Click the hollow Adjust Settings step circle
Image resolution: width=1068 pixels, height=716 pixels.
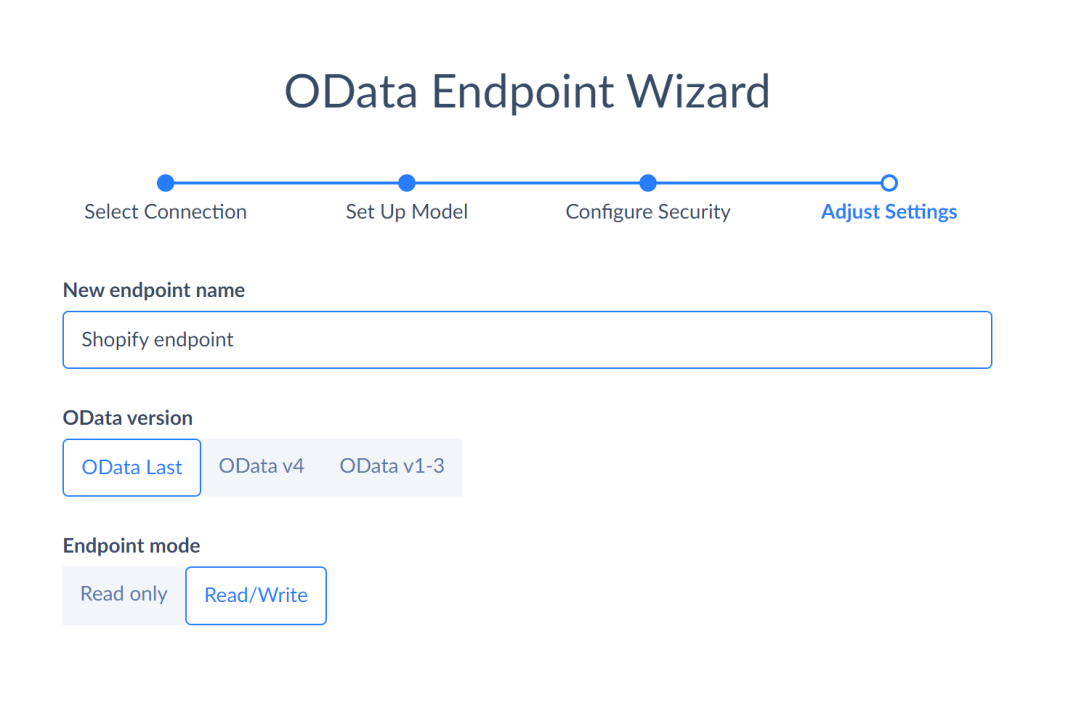889,183
